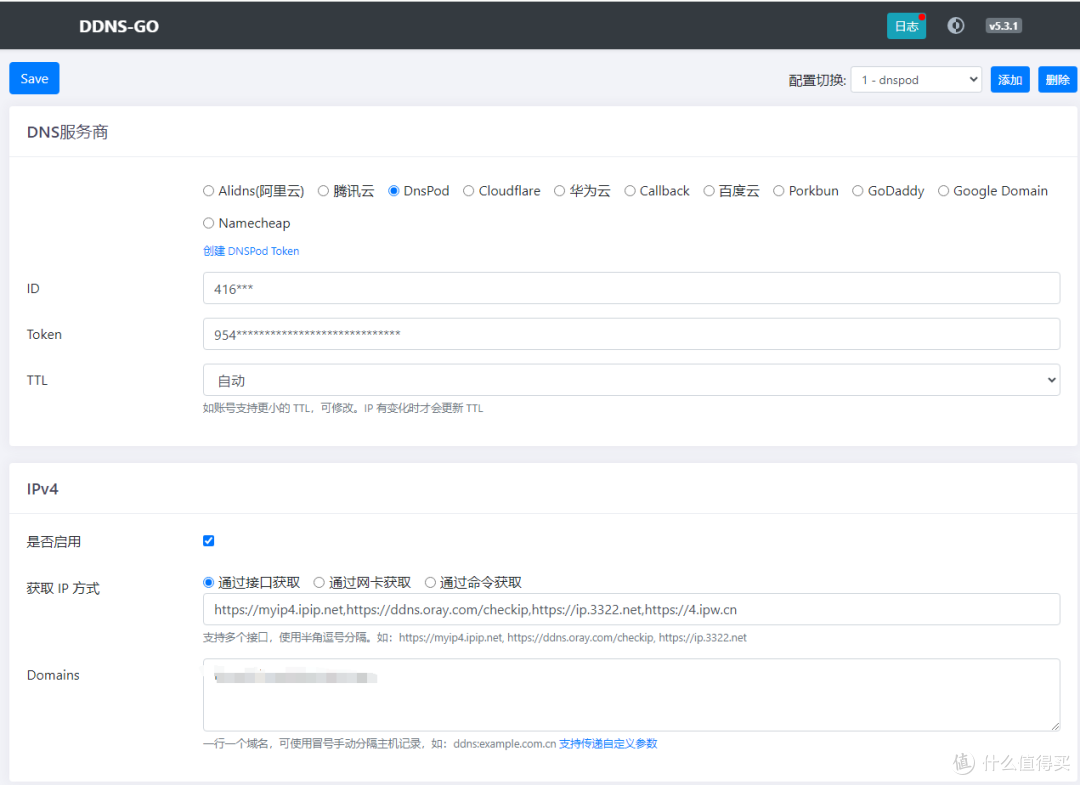
Task: Click the DNS服务商 section heading
Action: [68, 132]
